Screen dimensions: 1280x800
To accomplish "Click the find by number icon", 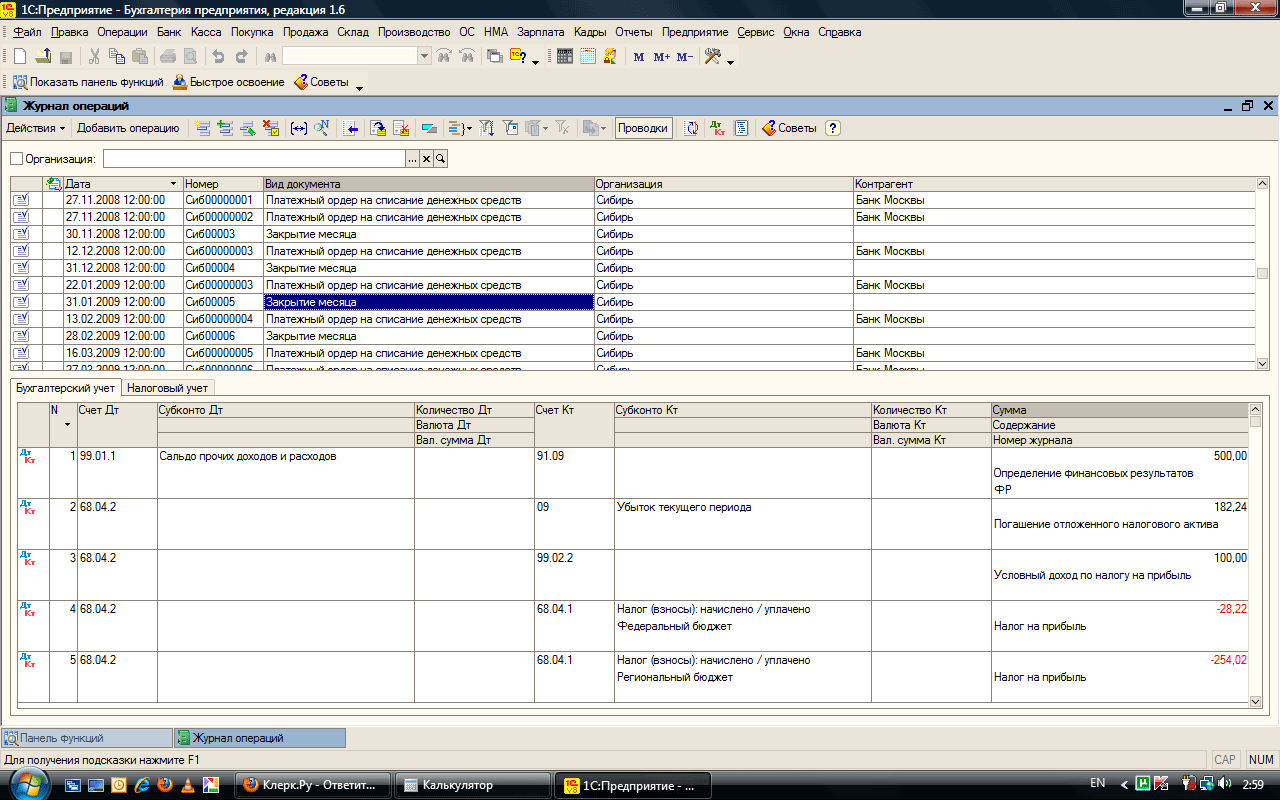I will click(x=322, y=128).
